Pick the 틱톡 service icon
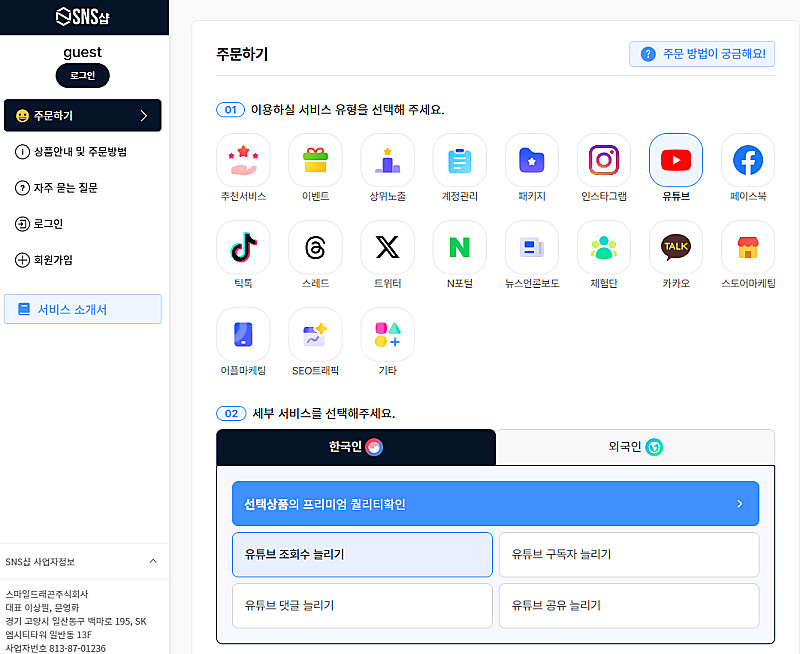Image resolution: width=800 pixels, height=654 pixels. pyautogui.click(x=243, y=247)
